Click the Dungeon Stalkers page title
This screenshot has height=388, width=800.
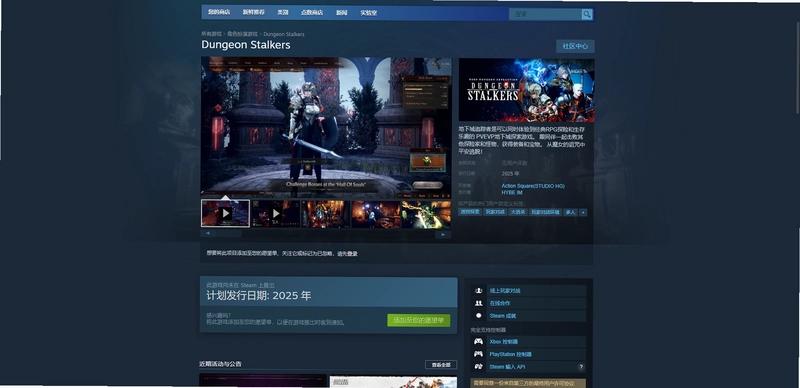[x=245, y=45]
